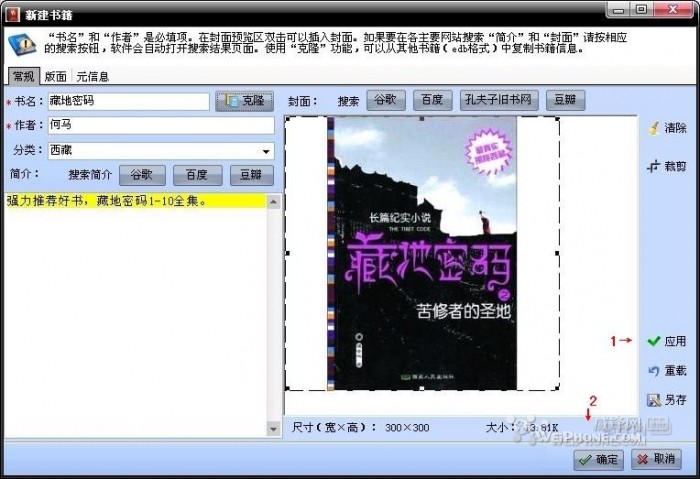This screenshot has height=479, width=700.
Task: Click the summary scrollbar up arrow
Action: click(x=274, y=202)
